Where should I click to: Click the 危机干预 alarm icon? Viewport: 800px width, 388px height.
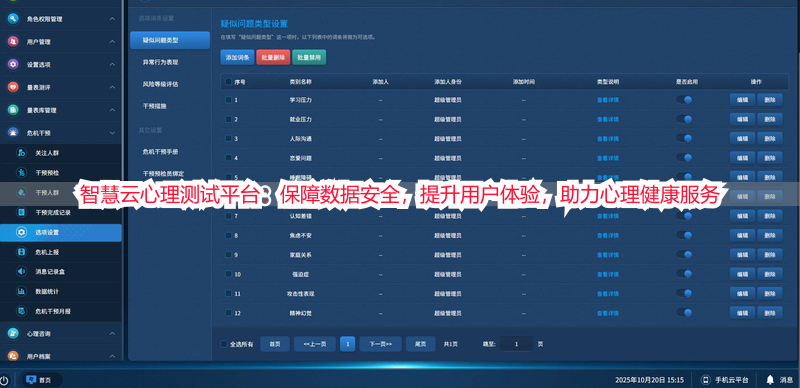click(x=13, y=133)
